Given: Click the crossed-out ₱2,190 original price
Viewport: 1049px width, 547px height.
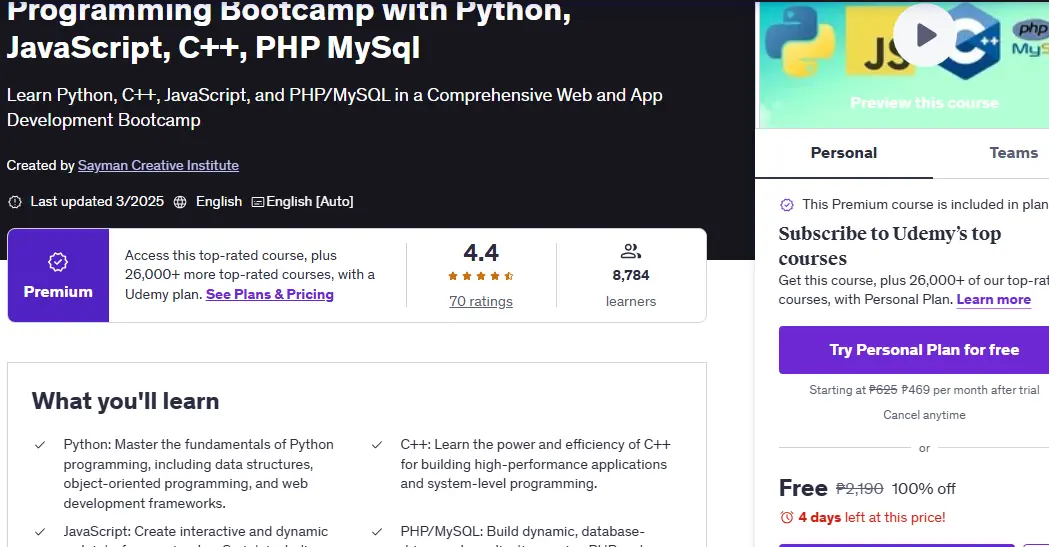Looking at the screenshot, I should pos(860,489).
